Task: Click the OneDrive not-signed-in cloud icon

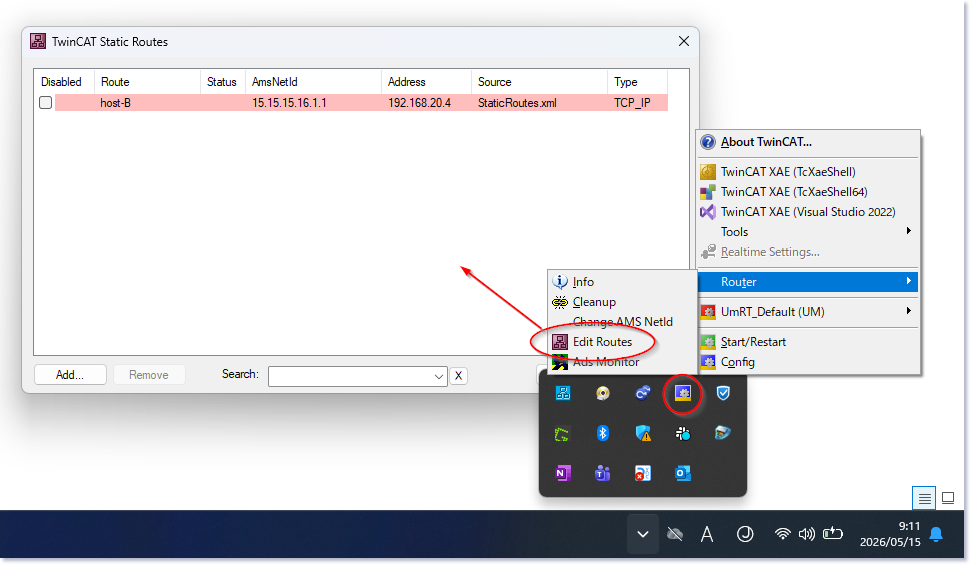Action: pyautogui.click(x=675, y=534)
